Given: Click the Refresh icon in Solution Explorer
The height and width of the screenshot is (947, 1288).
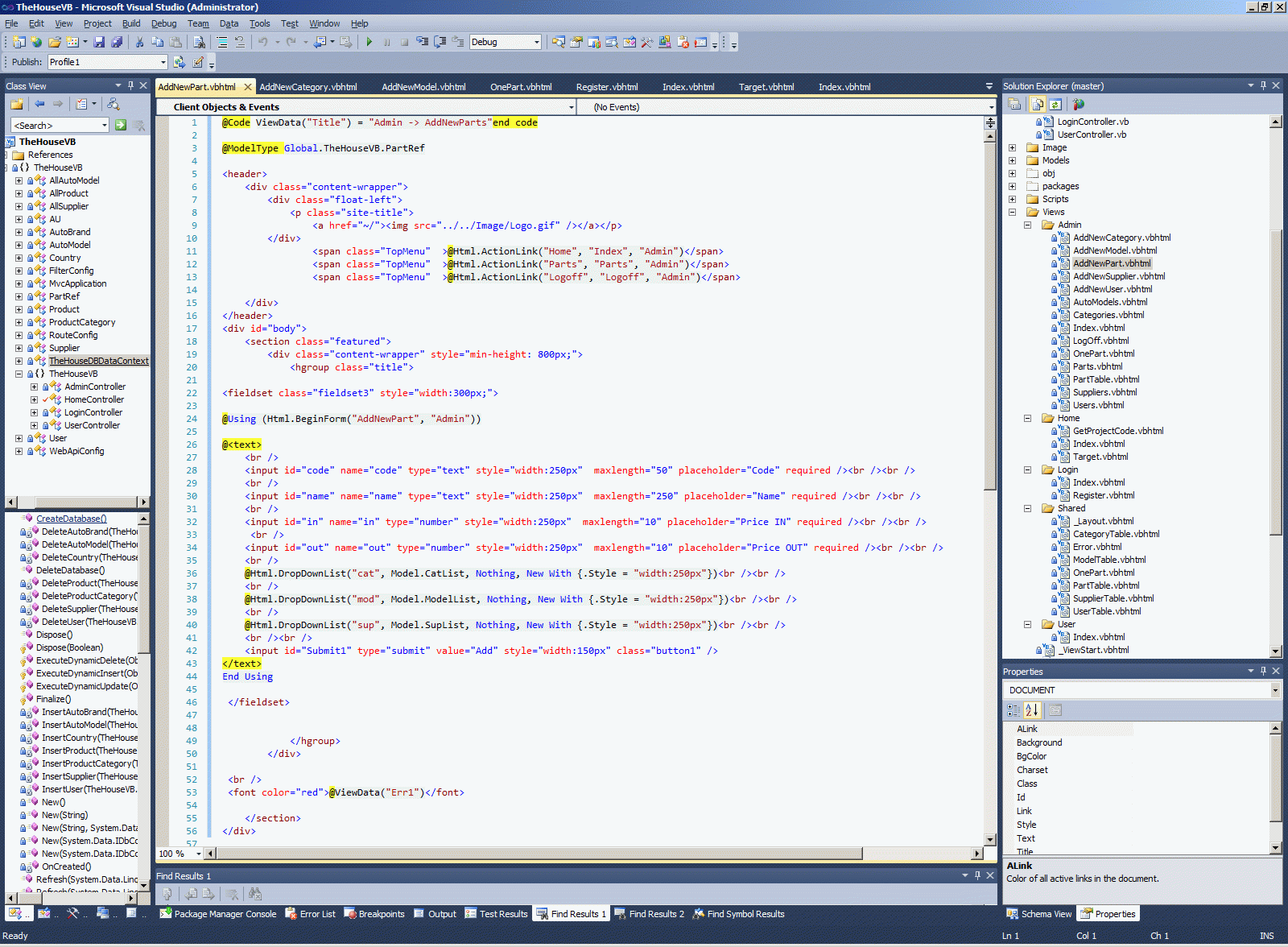Looking at the screenshot, I should (1055, 104).
